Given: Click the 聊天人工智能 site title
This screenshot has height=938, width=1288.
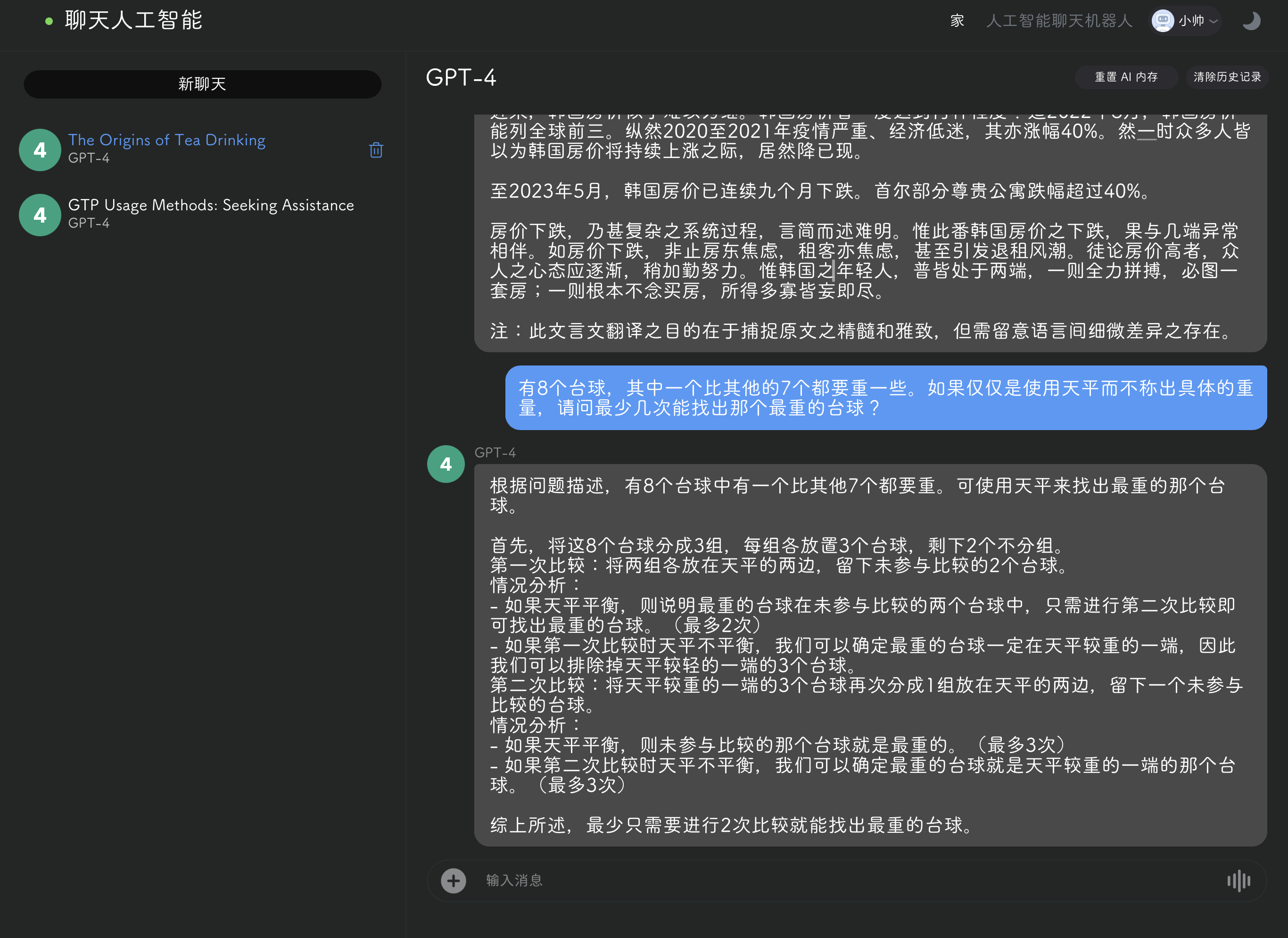Looking at the screenshot, I should [x=134, y=20].
